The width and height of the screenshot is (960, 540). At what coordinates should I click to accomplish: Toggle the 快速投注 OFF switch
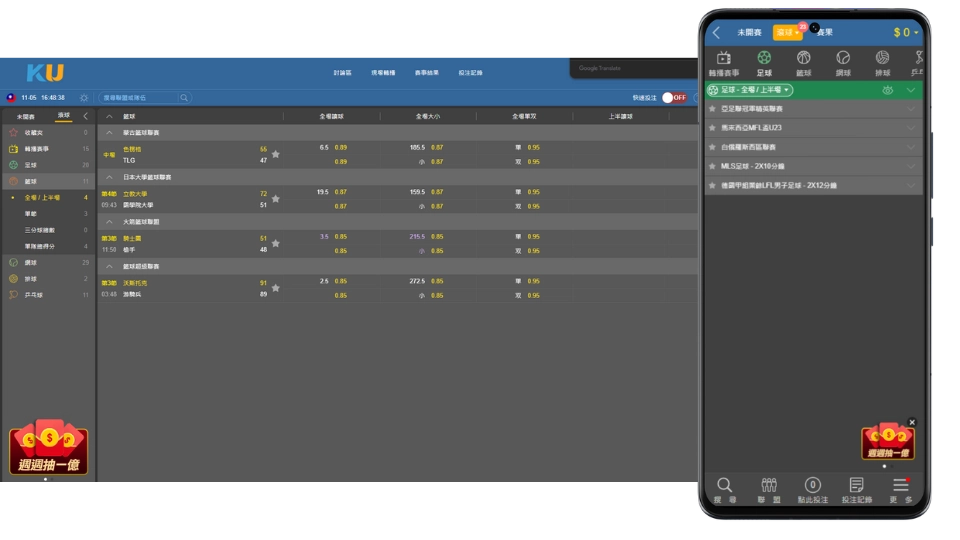[x=675, y=98]
